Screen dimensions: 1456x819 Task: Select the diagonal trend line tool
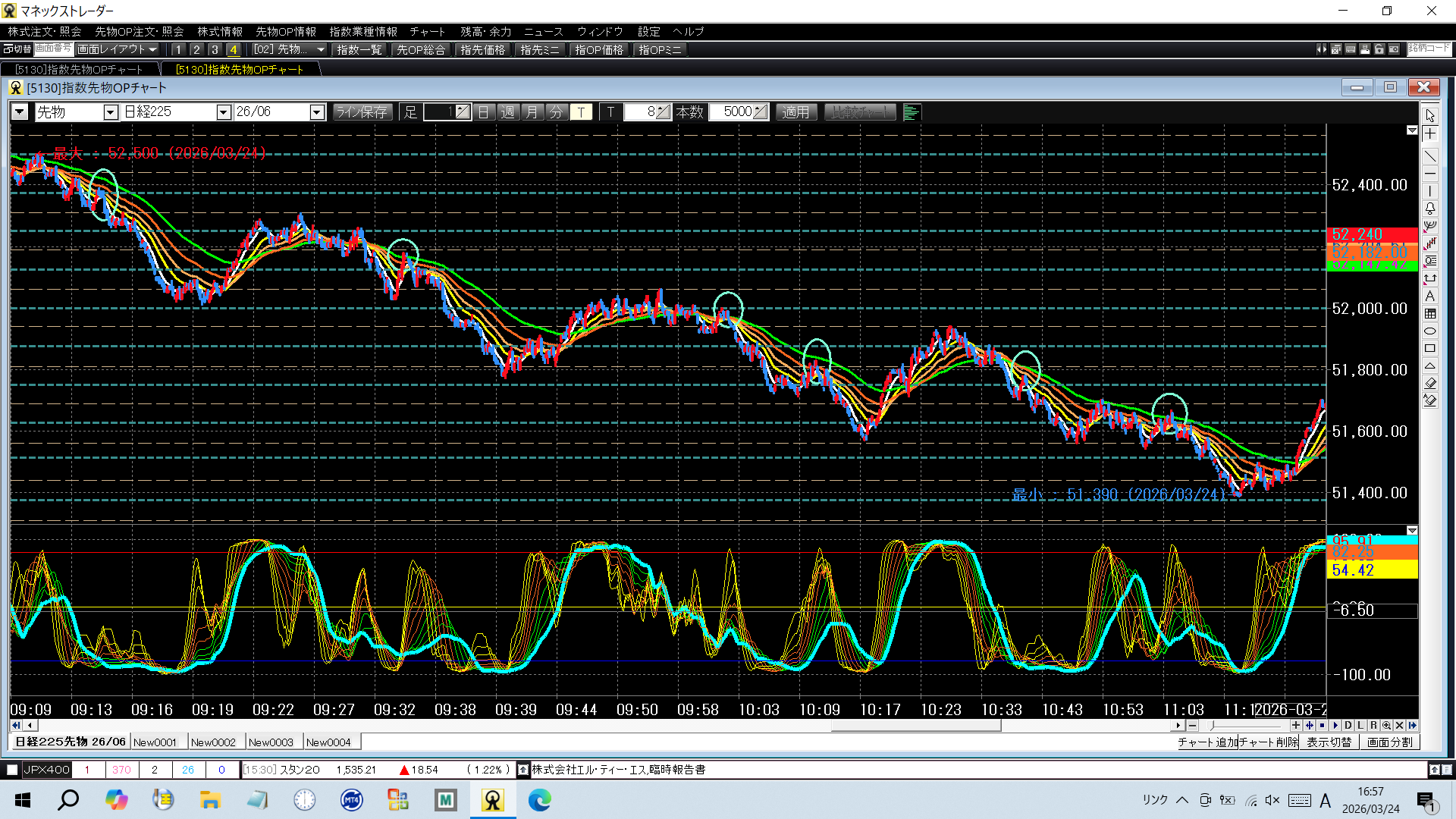1429,156
